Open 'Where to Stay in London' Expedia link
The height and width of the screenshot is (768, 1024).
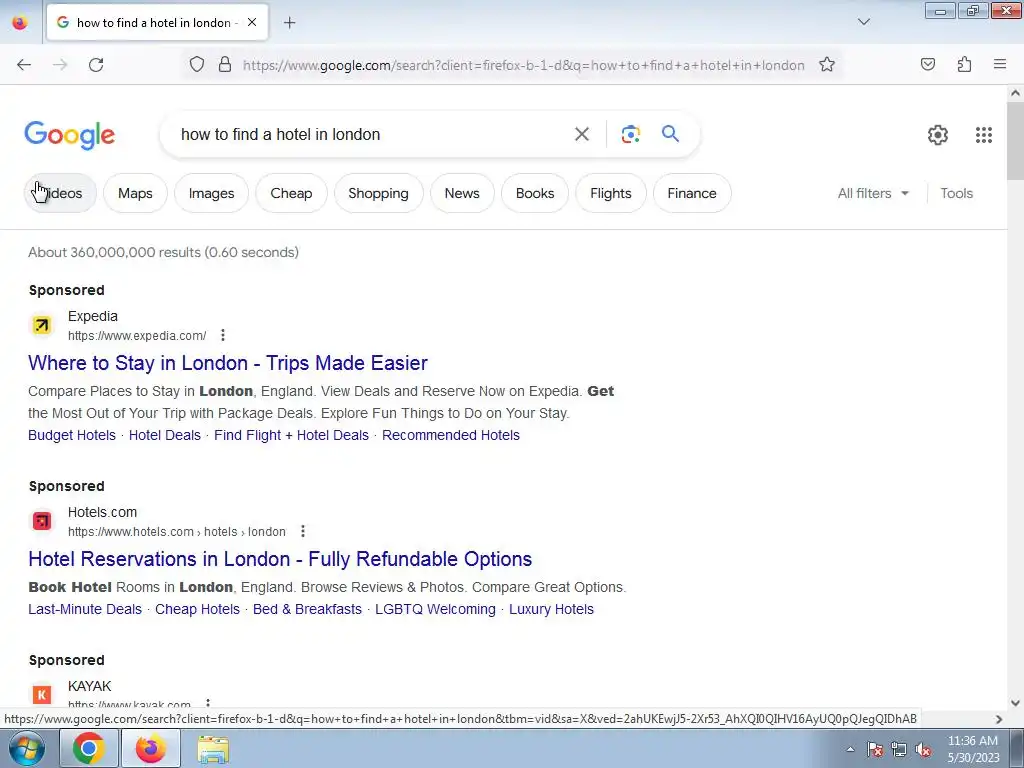pyautogui.click(x=228, y=362)
